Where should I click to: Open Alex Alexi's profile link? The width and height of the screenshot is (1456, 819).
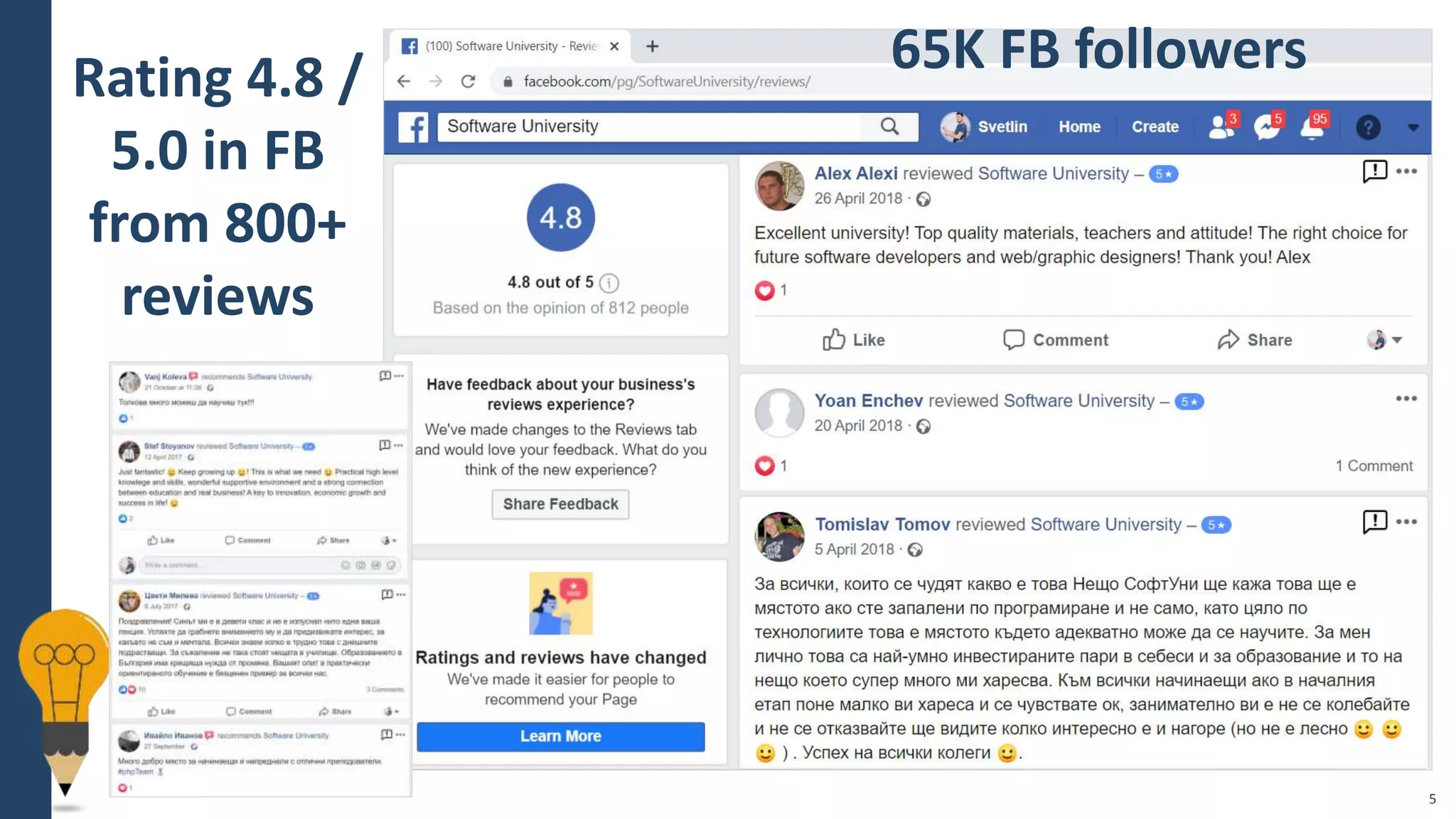click(x=856, y=173)
